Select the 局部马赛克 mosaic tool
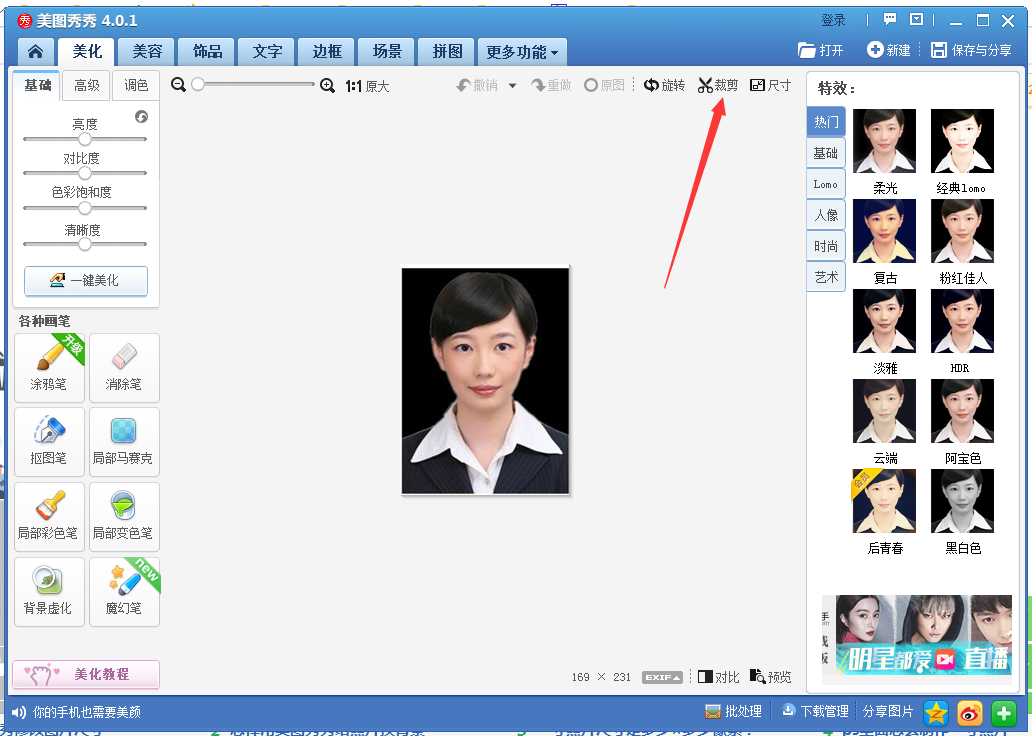This screenshot has width=1032, height=736. pyautogui.click(x=124, y=442)
